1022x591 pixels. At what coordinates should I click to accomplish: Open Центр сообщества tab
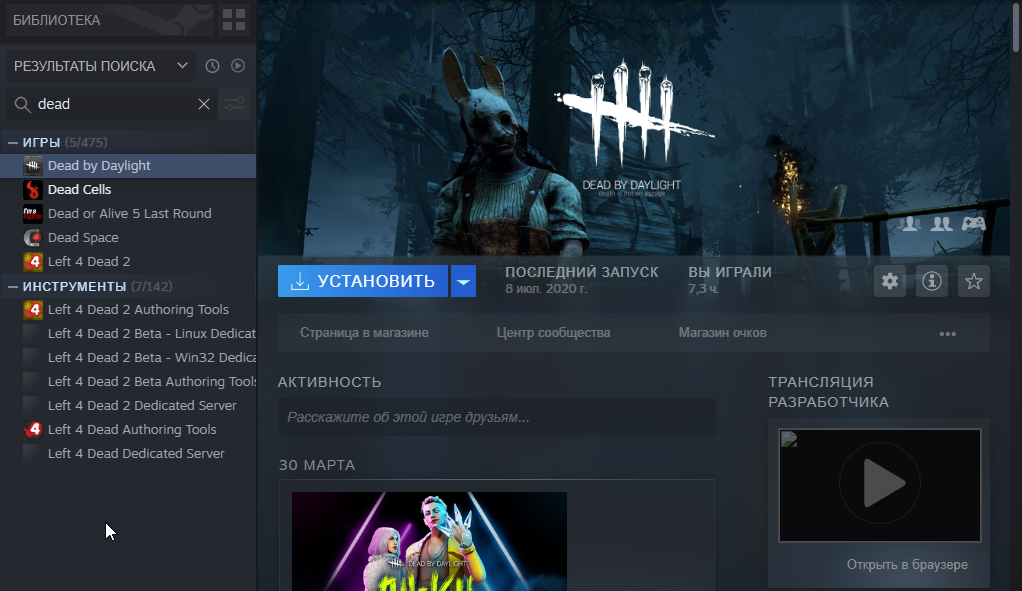point(553,332)
